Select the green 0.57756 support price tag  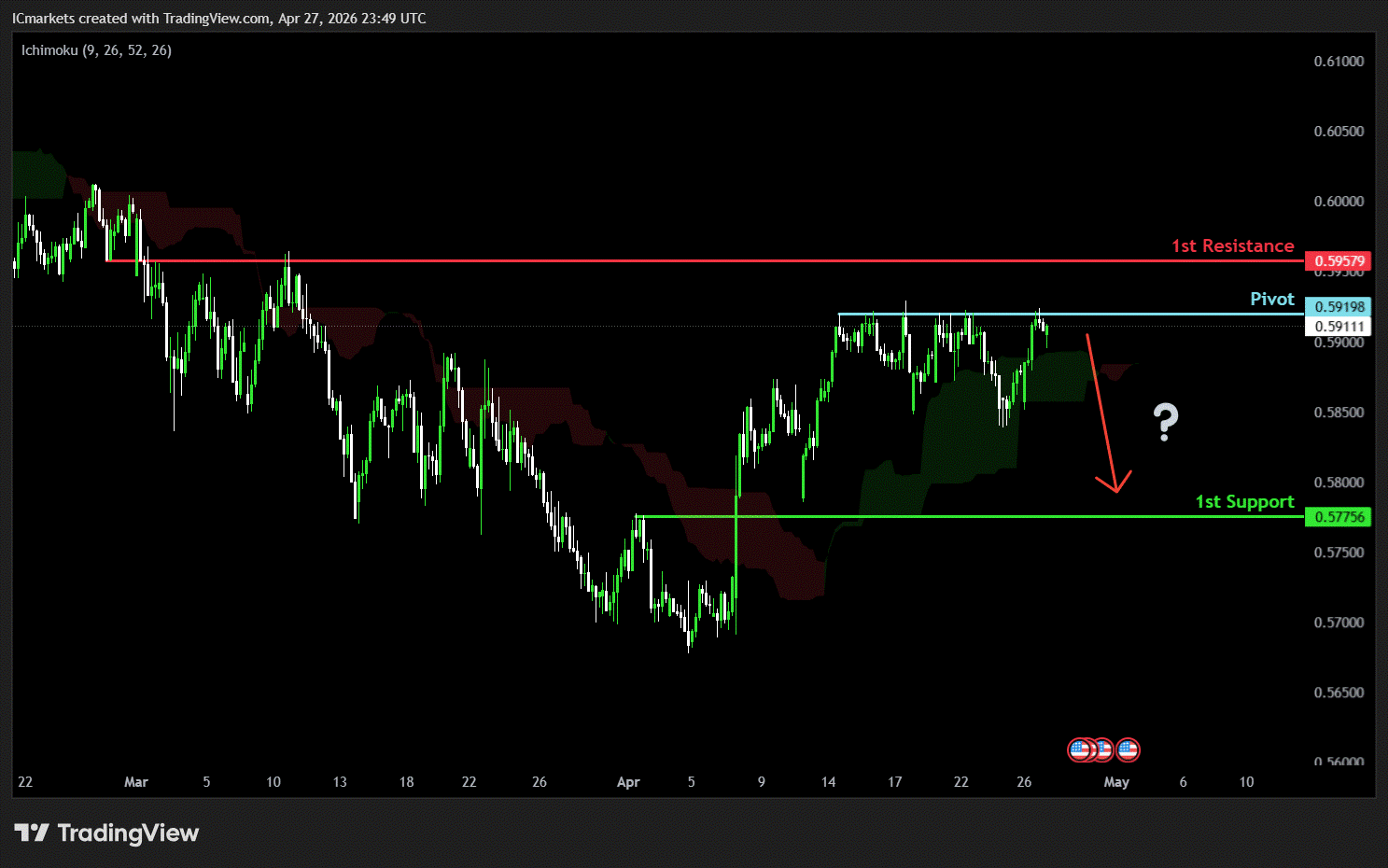pyautogui.click(x=1339, y=517)
